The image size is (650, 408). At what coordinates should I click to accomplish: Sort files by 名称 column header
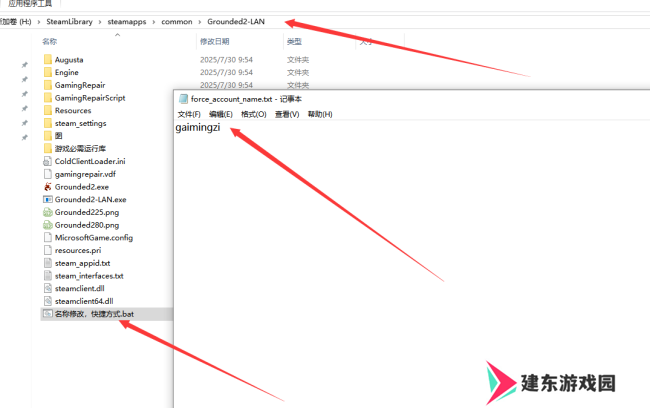coord(50,41)
